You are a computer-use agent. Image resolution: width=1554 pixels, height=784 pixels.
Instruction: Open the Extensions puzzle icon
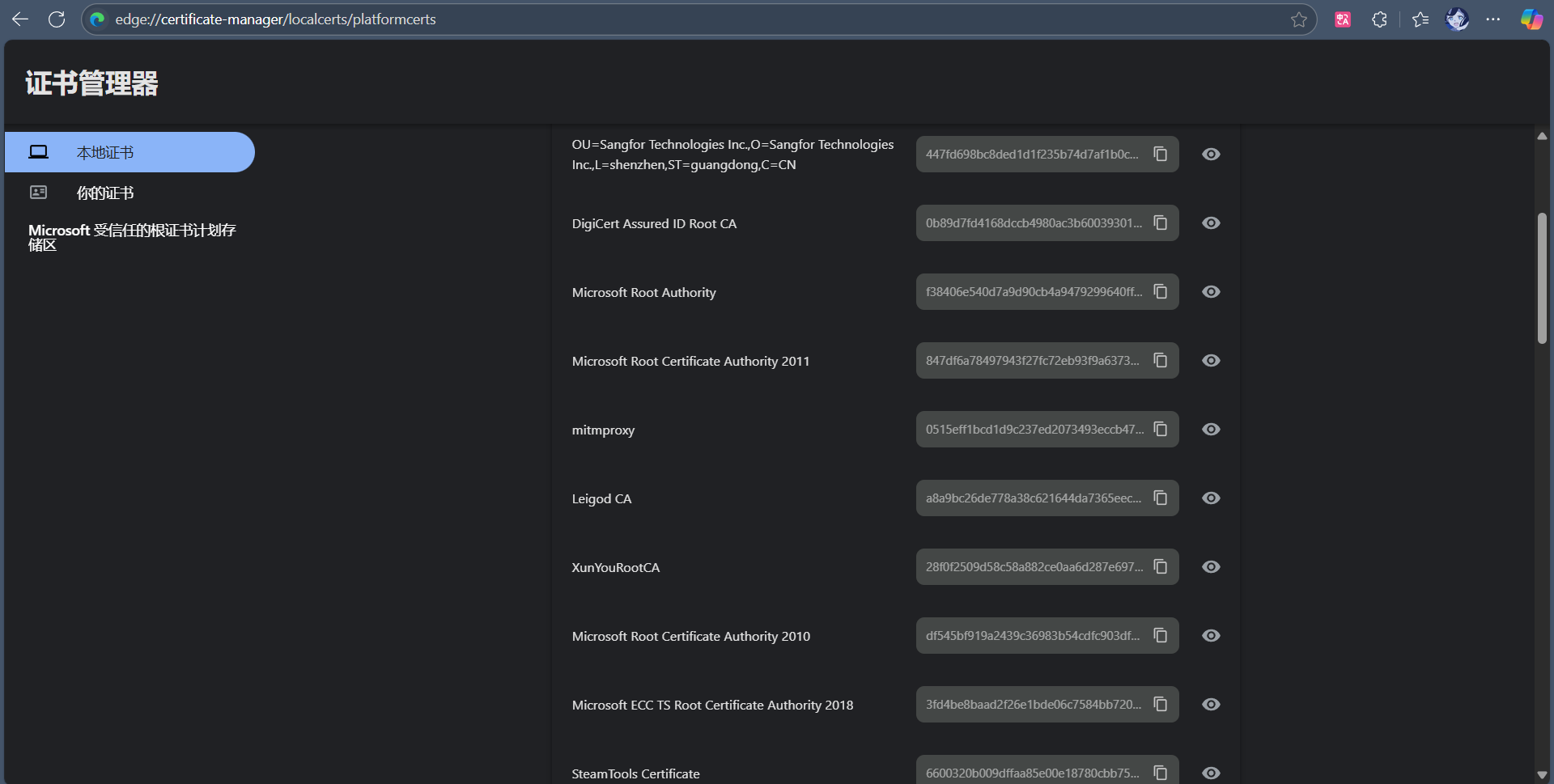click(1380, 19)
